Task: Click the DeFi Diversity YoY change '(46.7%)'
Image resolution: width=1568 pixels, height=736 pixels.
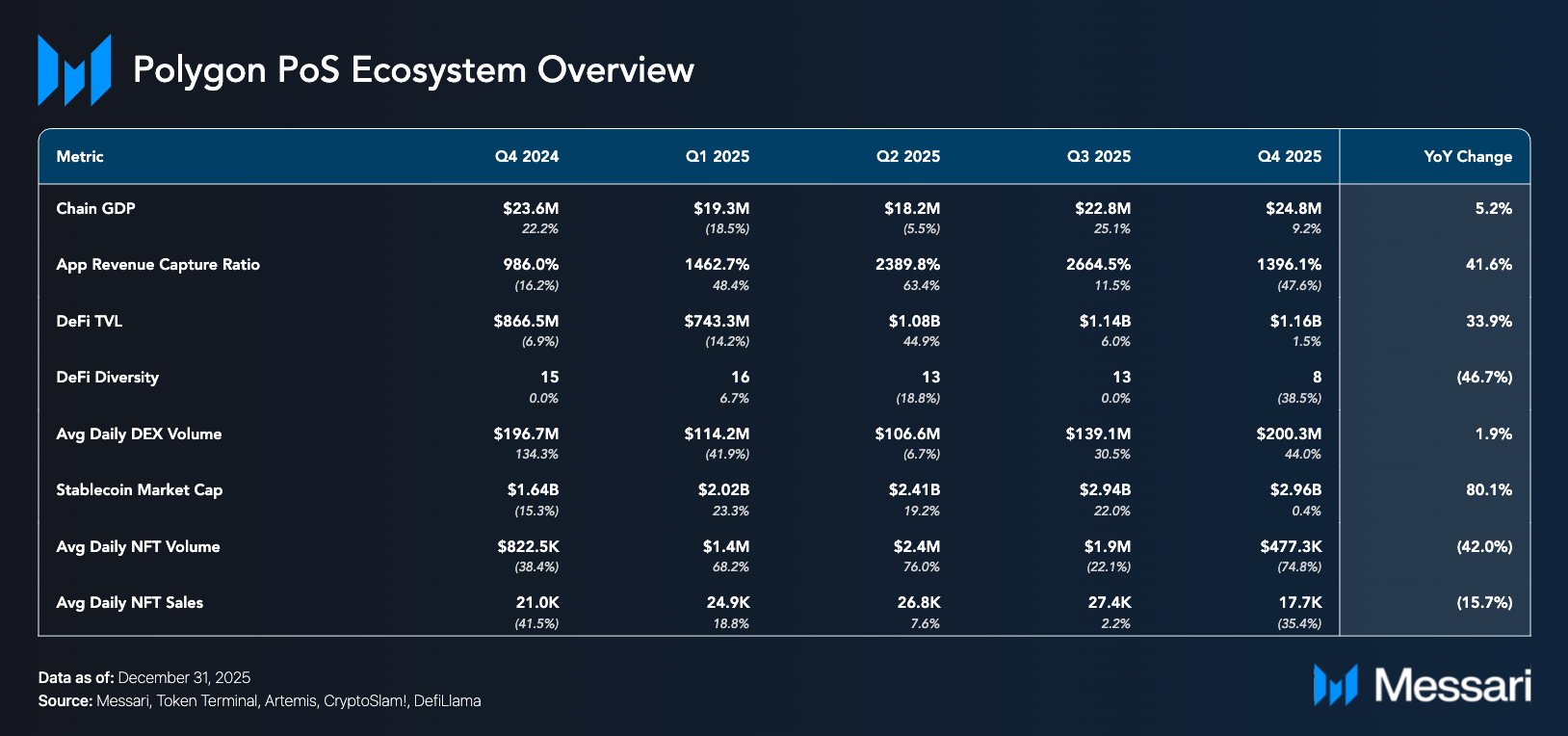Action: 1484,377
